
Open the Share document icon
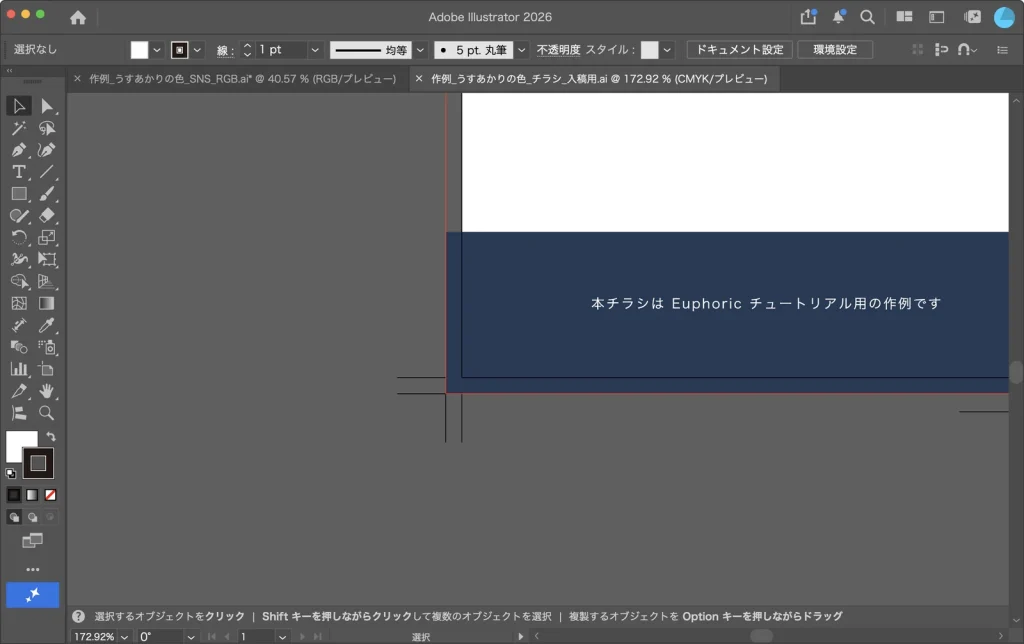tap(808, 17)
